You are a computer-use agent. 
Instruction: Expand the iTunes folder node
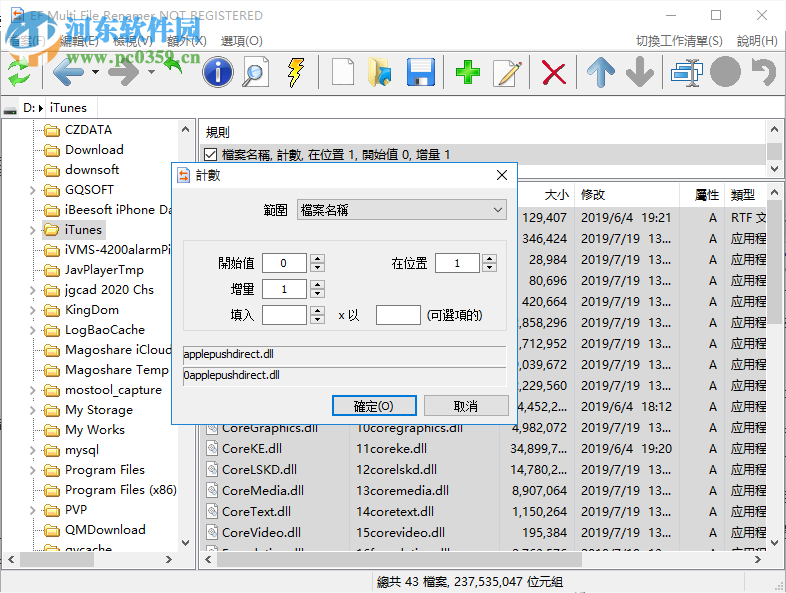[33, 230]
